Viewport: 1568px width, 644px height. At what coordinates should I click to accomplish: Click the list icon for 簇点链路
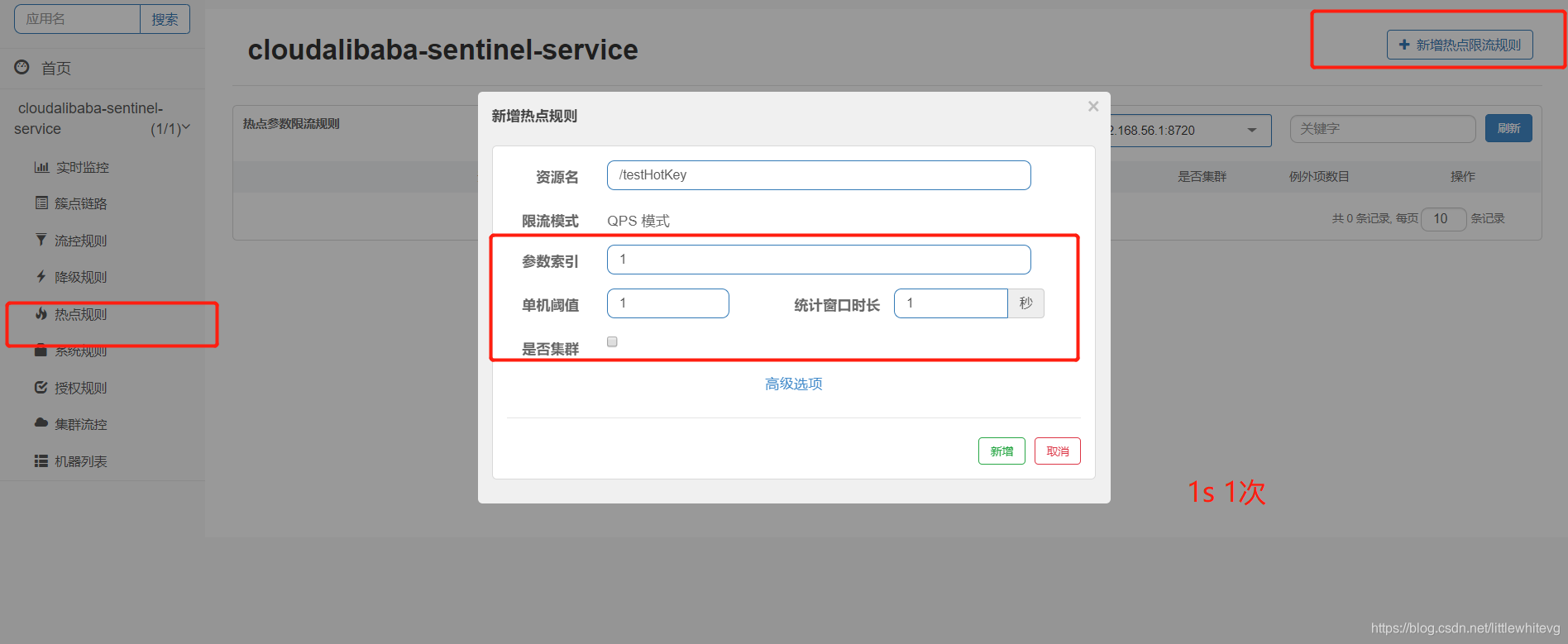coord(41,203)
